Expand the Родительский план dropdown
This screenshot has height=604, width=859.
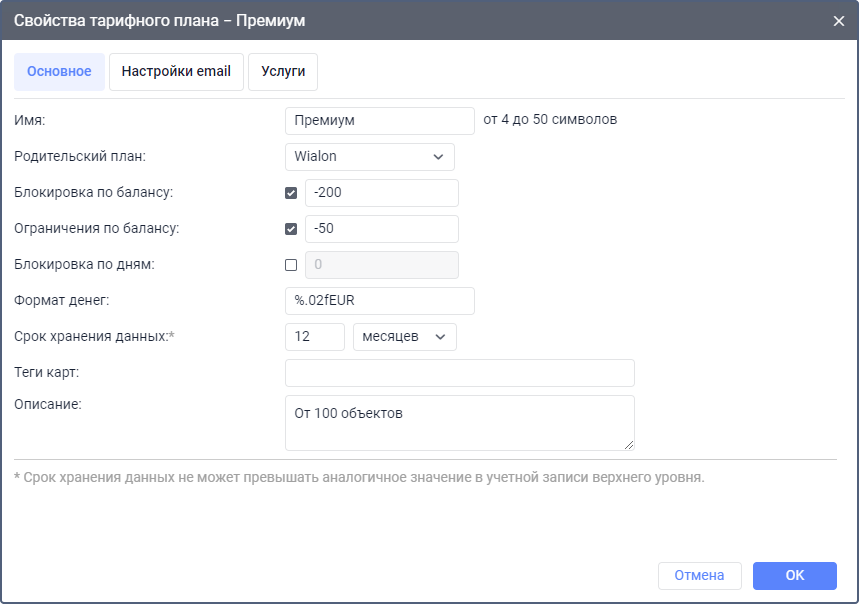(x=369, y=157)
